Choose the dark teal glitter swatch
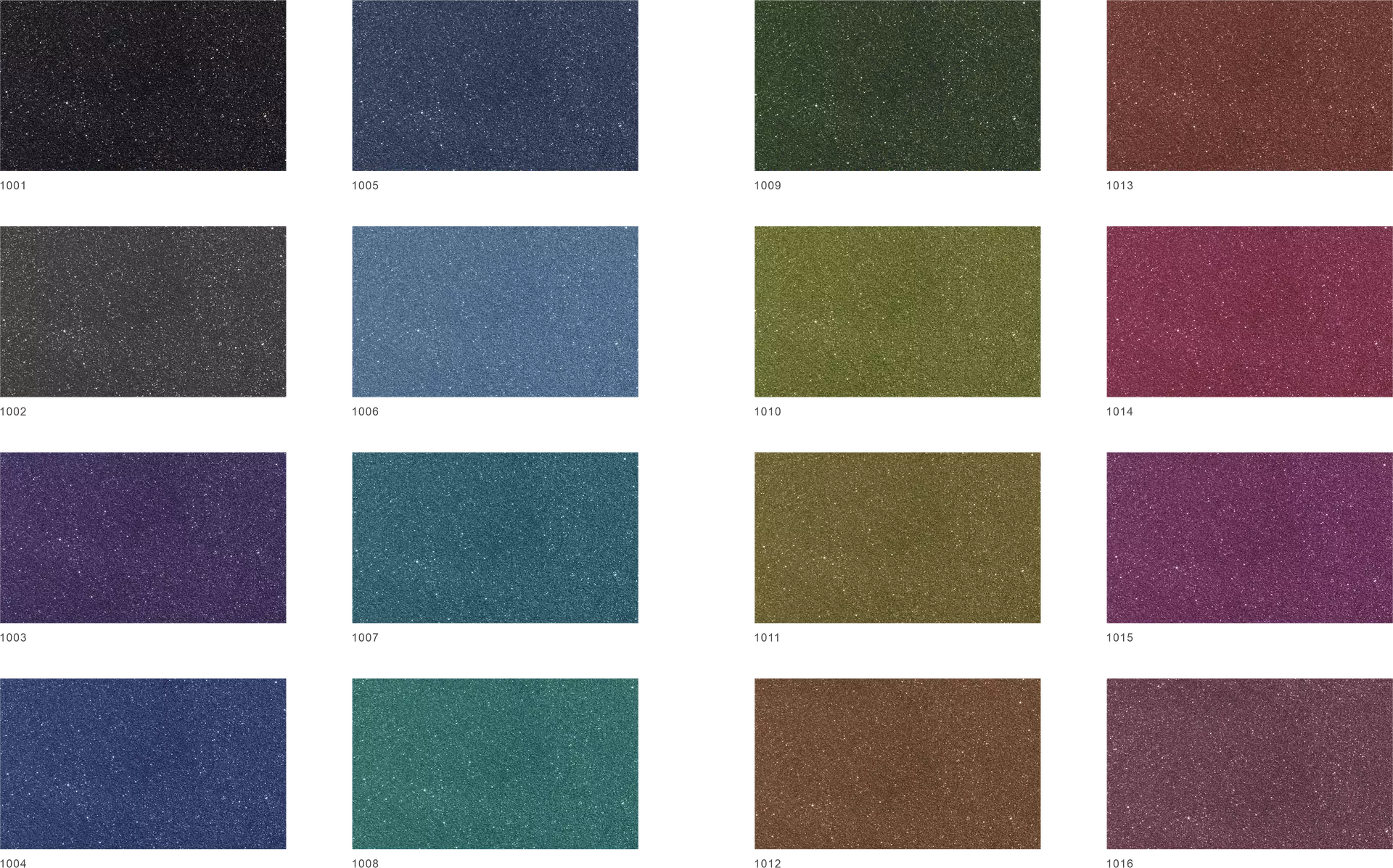The image size is (1393, 868). pyautogui.click(x=496, y=537)
